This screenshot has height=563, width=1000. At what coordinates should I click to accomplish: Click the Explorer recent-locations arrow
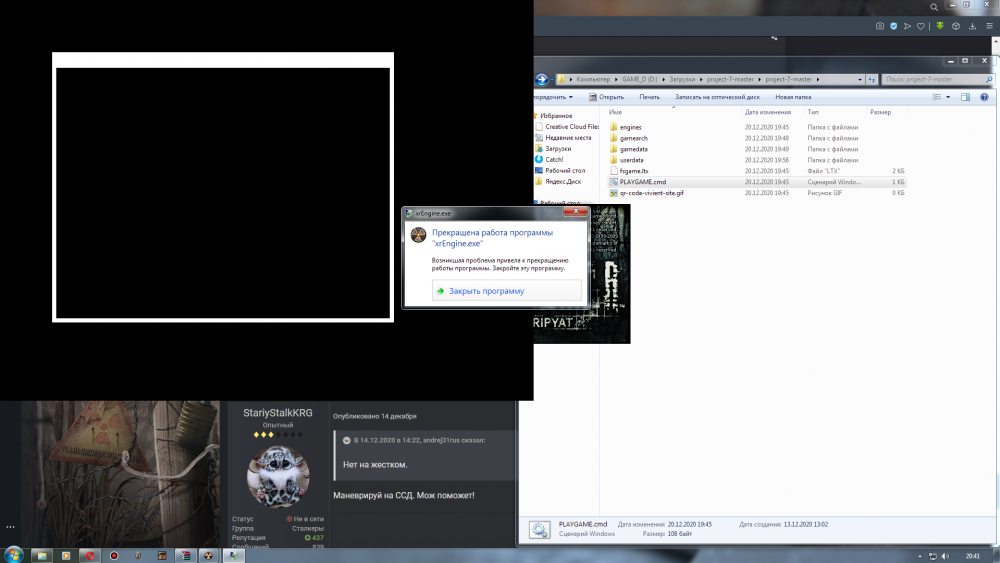pos(552,79)
